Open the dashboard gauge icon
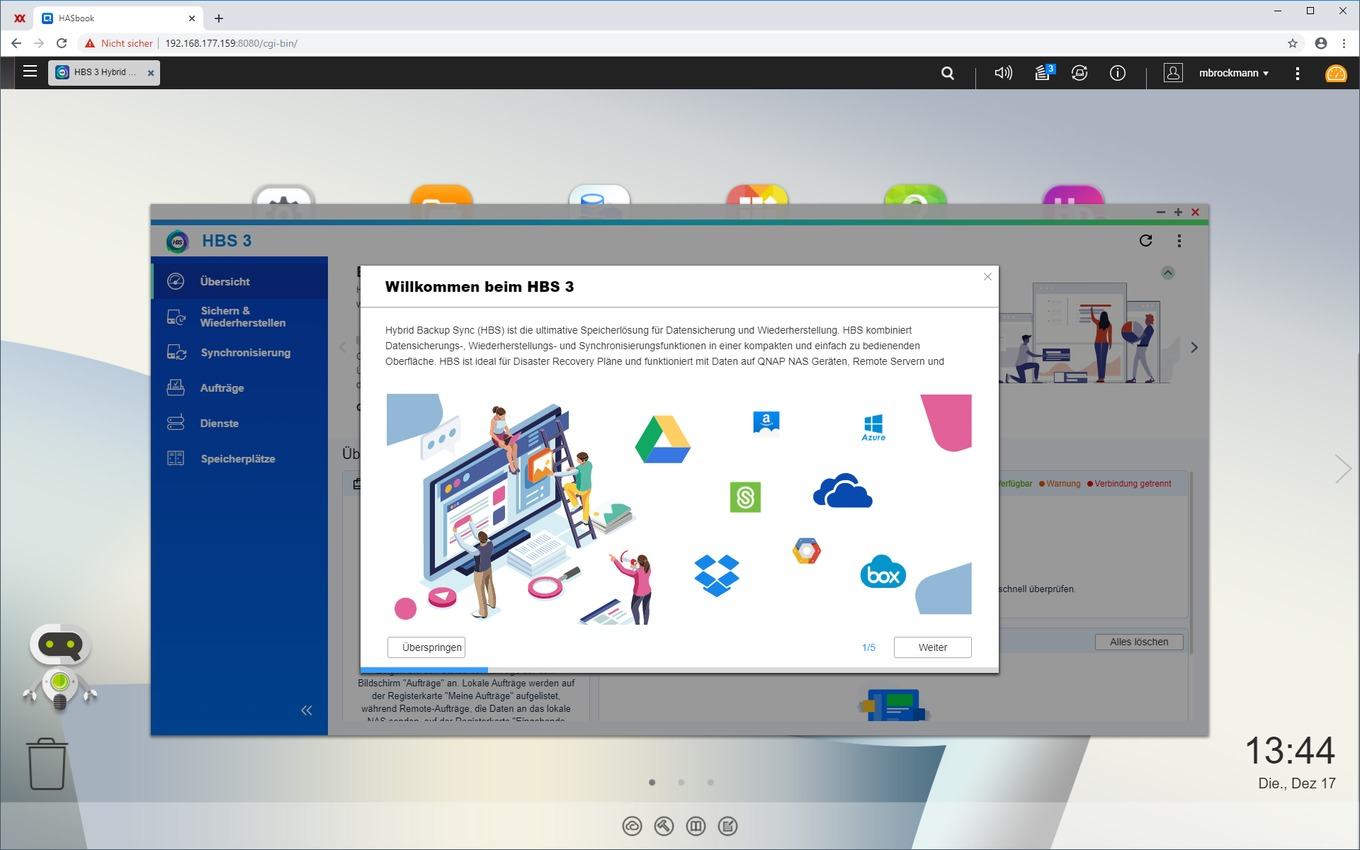This screenshot has width=1360, height=850. point(1336,73)
